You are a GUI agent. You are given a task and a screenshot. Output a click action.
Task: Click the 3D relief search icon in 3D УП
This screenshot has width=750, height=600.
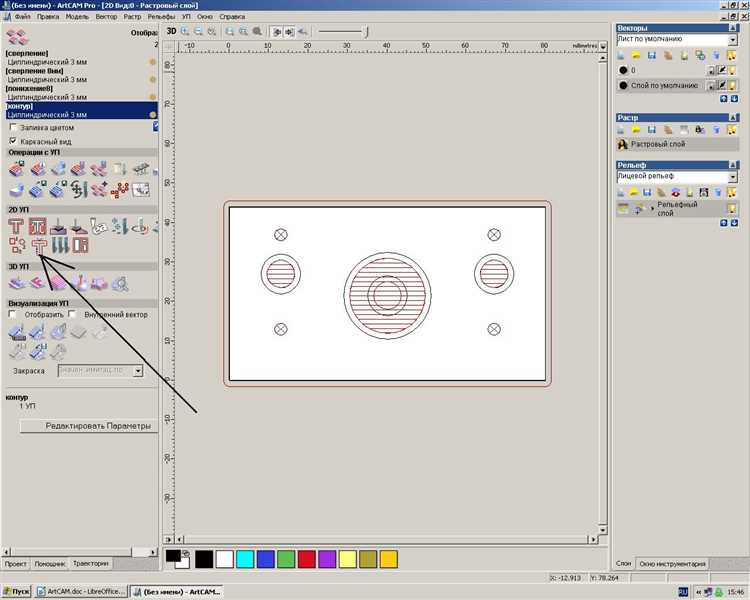tap(120, 283)
